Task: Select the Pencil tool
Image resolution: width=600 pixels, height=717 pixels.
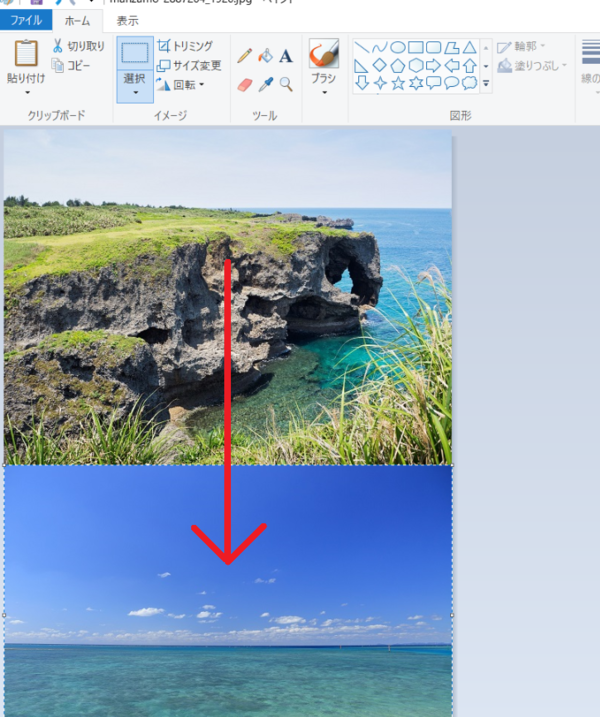Action: point(245,56)
